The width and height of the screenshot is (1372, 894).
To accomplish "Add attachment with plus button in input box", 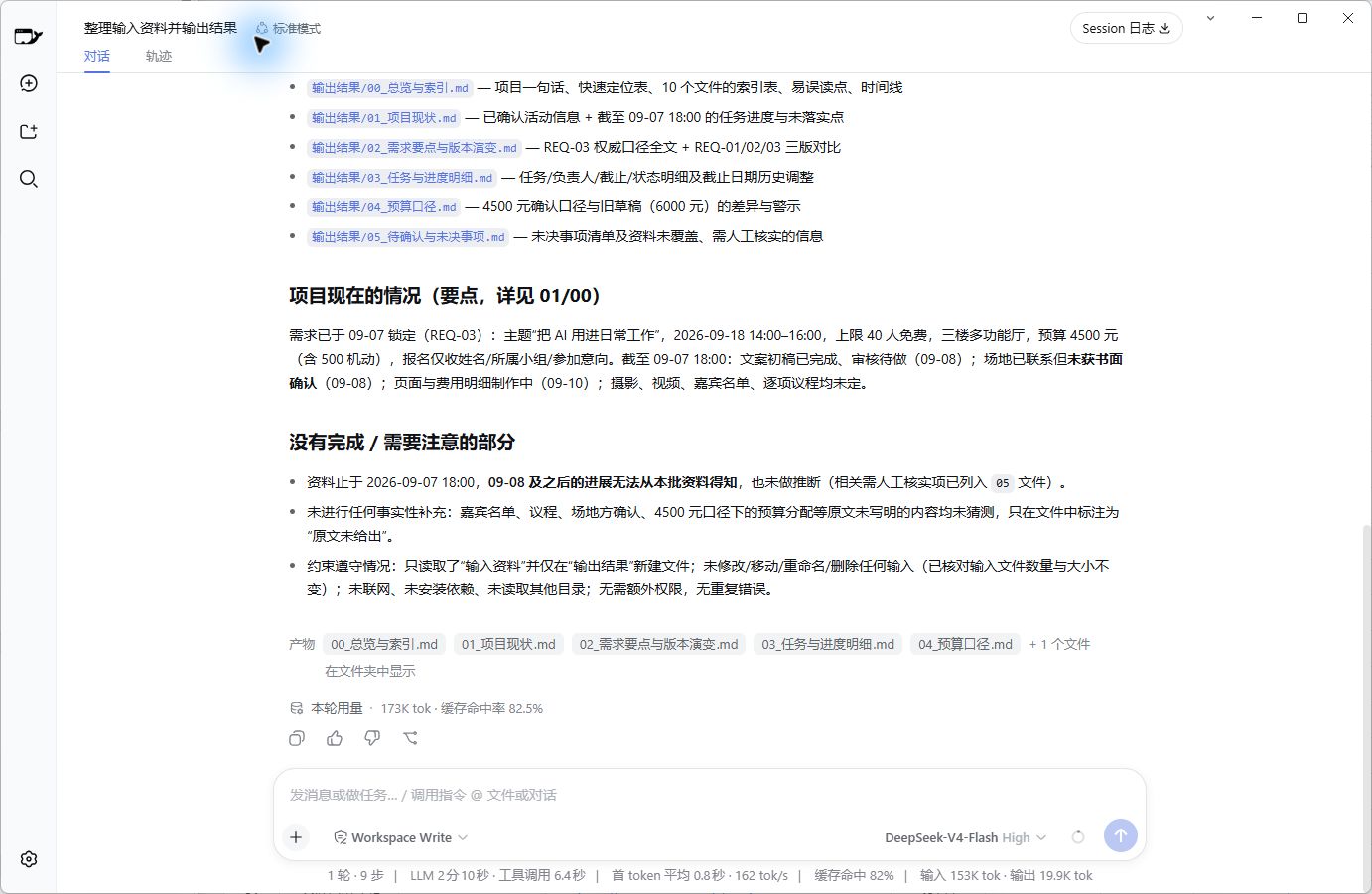I will (296, 837).
